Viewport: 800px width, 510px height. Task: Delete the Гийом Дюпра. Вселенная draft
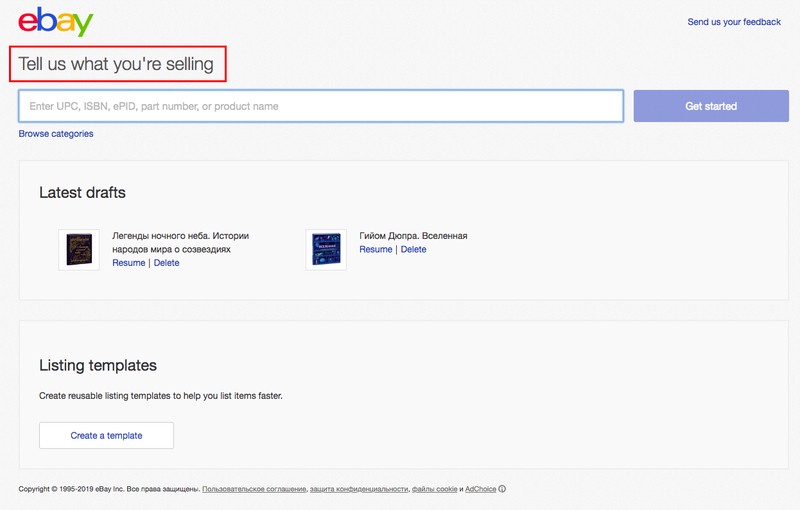[x=413, y=249]
